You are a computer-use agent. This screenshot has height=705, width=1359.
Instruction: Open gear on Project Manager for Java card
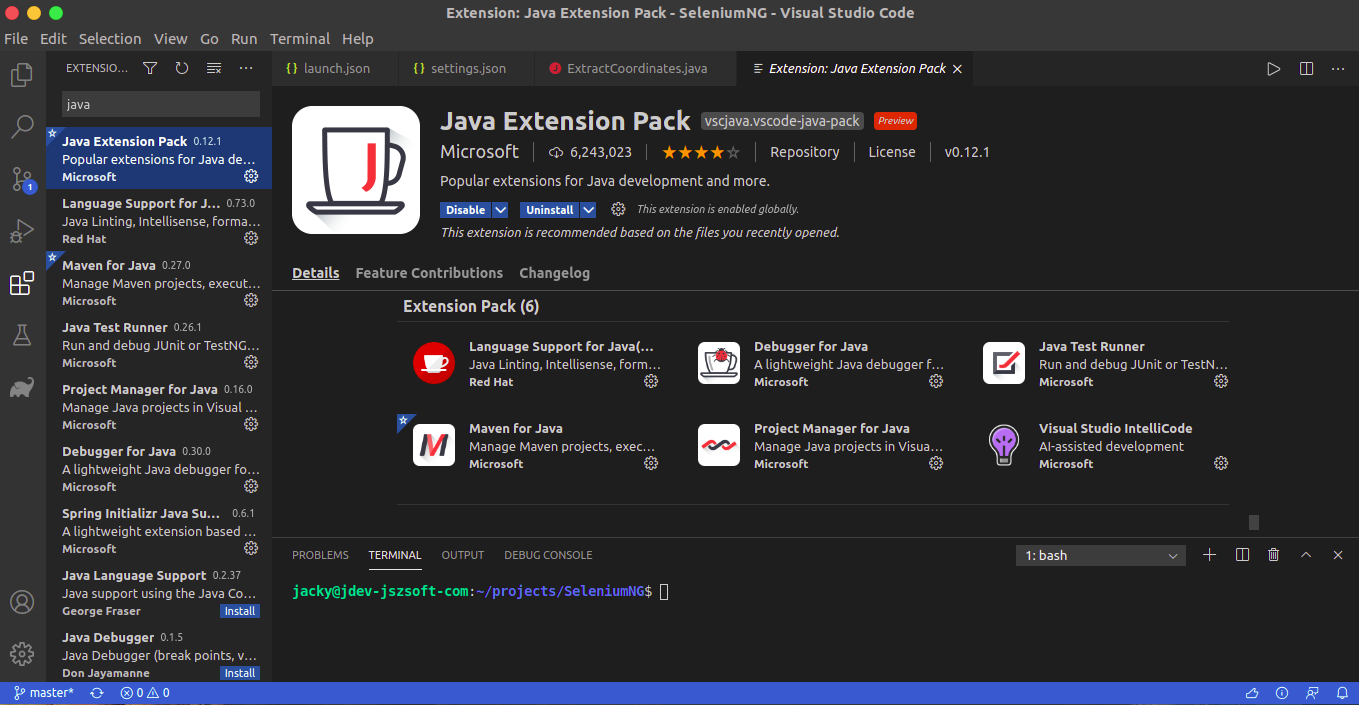(936, 463)
